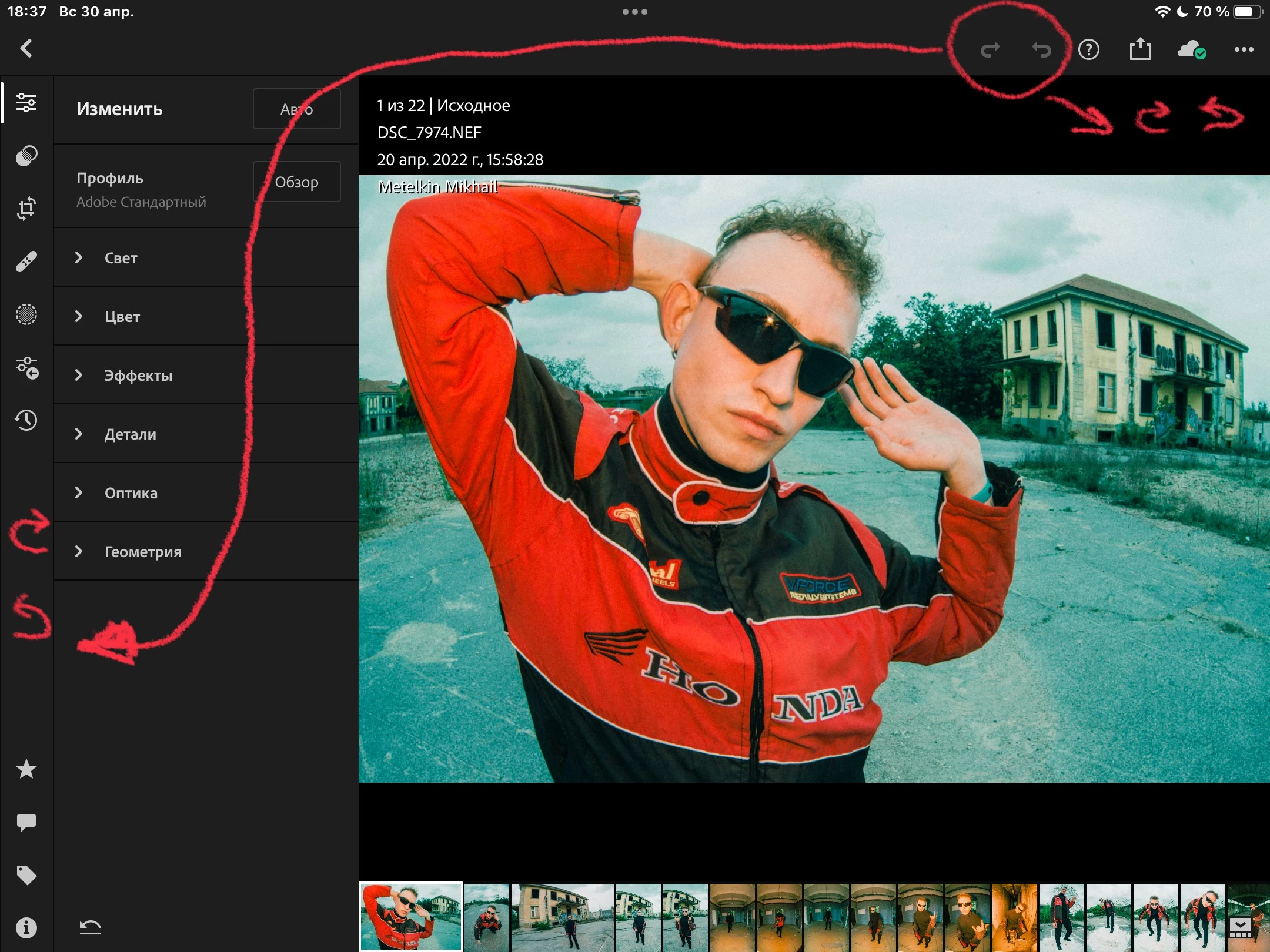Click the undo arrow in toolbar
Image resolution: width=1270 pixels, height=952 pixels.
tap(1041, 49)
